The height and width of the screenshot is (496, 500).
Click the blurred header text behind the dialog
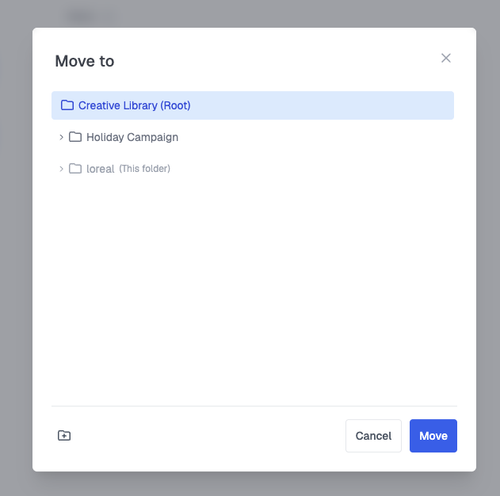tap(90, 15)
